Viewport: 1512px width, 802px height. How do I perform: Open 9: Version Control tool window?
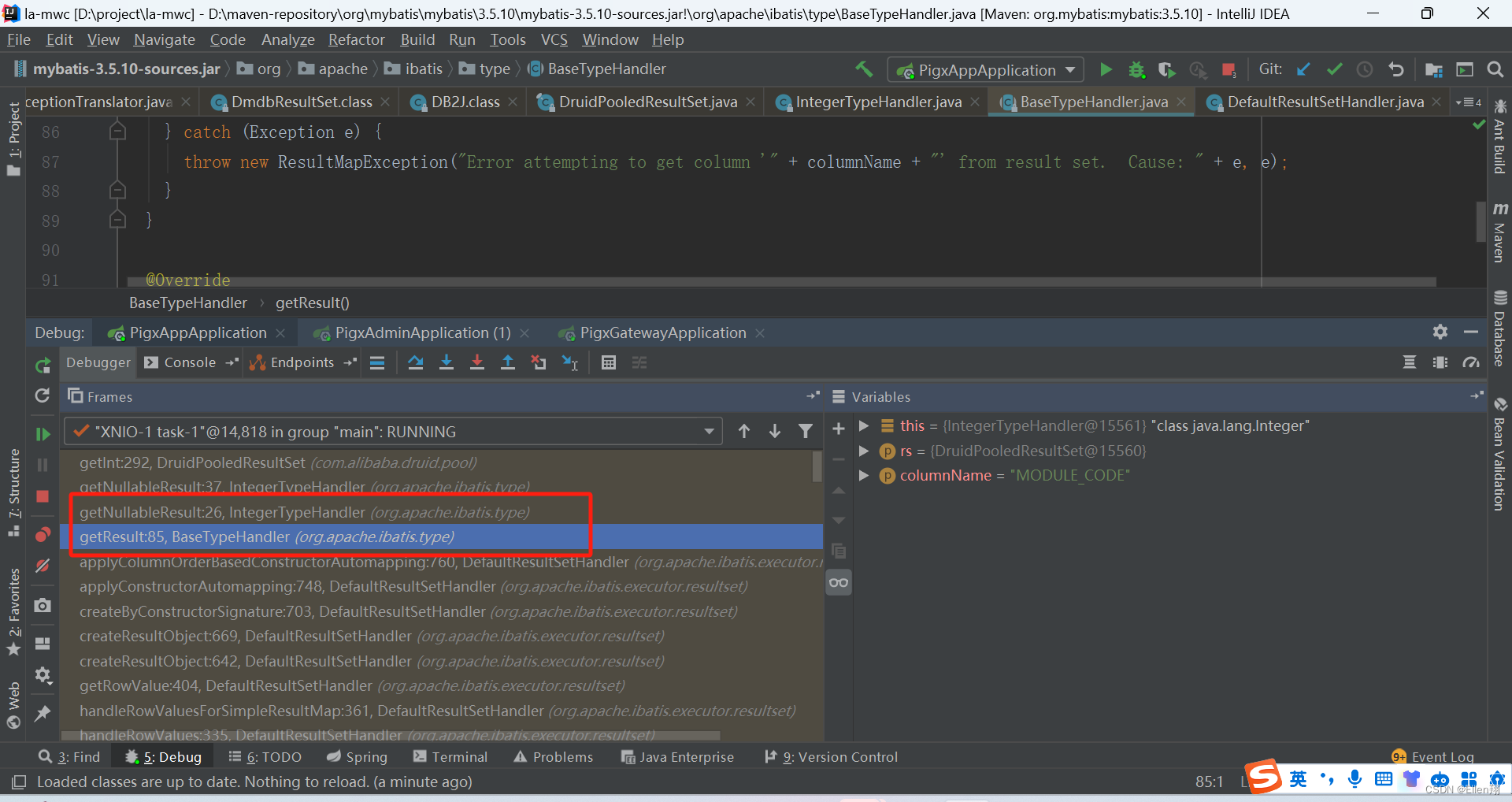click(831, 757)
